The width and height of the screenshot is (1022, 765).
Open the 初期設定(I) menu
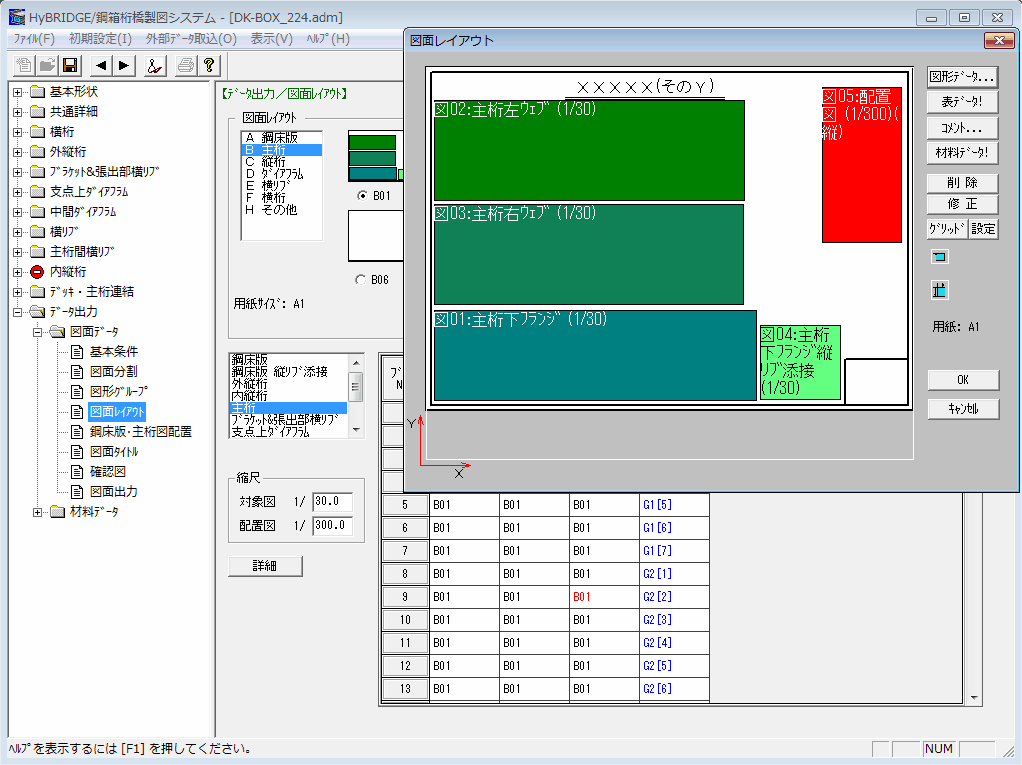coord(100,39)
